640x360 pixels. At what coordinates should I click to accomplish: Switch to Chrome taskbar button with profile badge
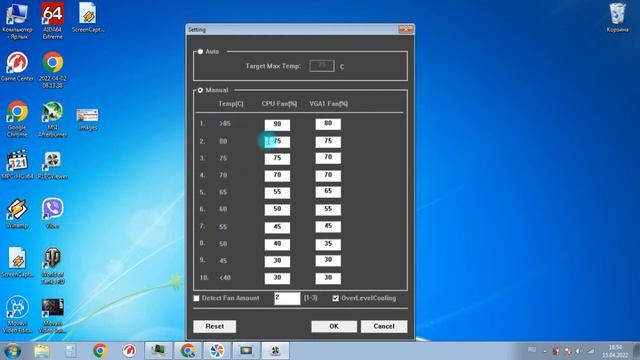188,351
